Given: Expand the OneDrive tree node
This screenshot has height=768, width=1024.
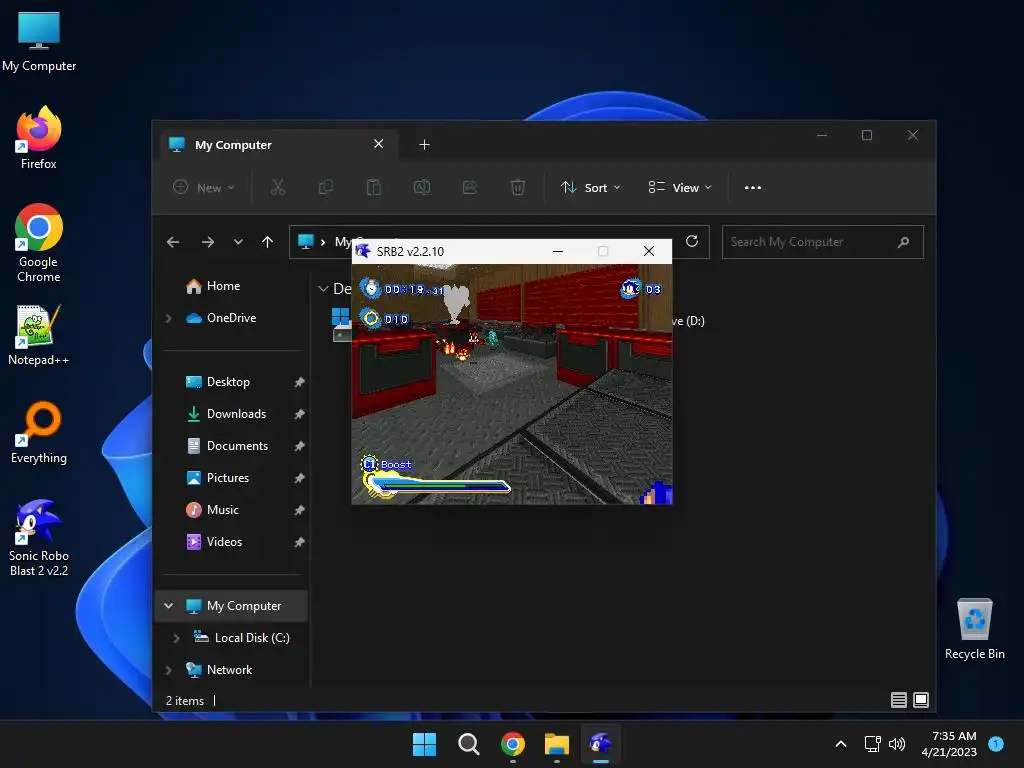Looking at the screenshot, I should coord(168,318).
